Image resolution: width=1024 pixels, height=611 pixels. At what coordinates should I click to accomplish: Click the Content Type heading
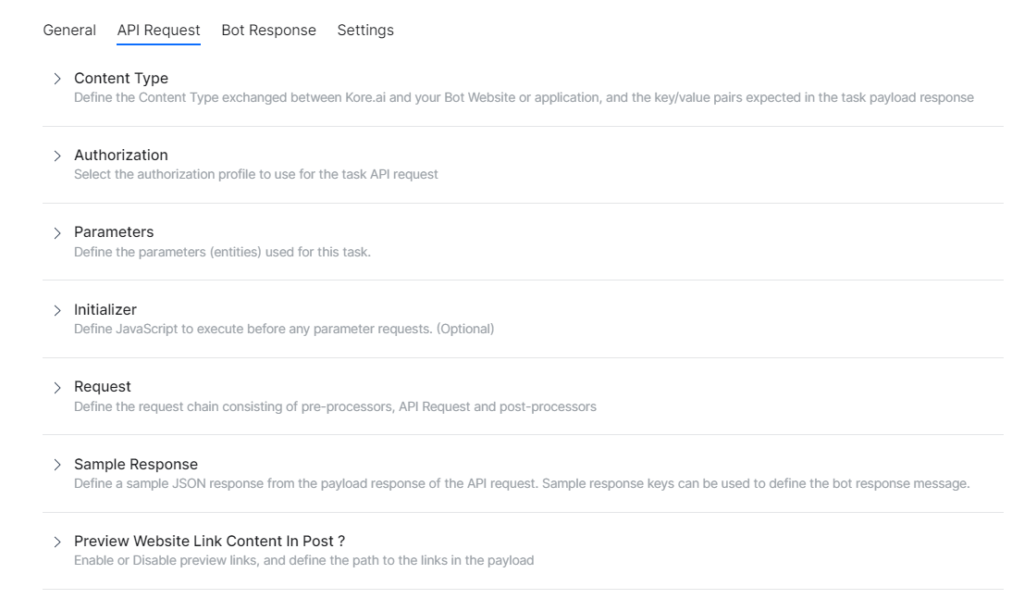point(121,78)
